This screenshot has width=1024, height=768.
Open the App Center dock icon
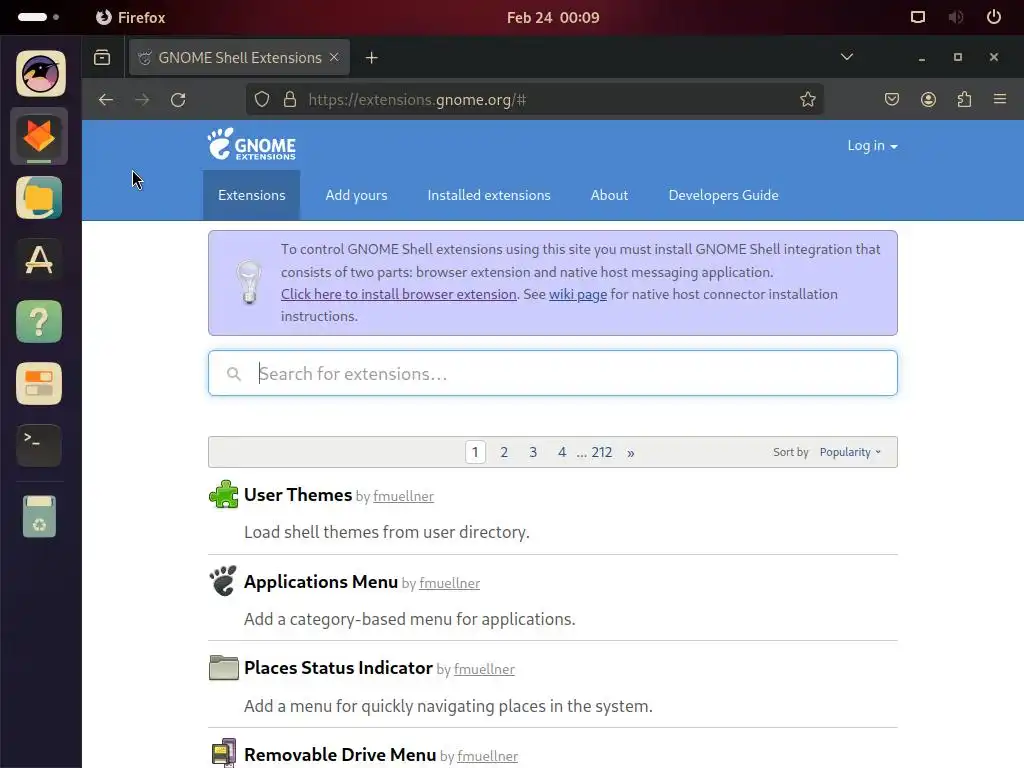(x=39, y=260)
